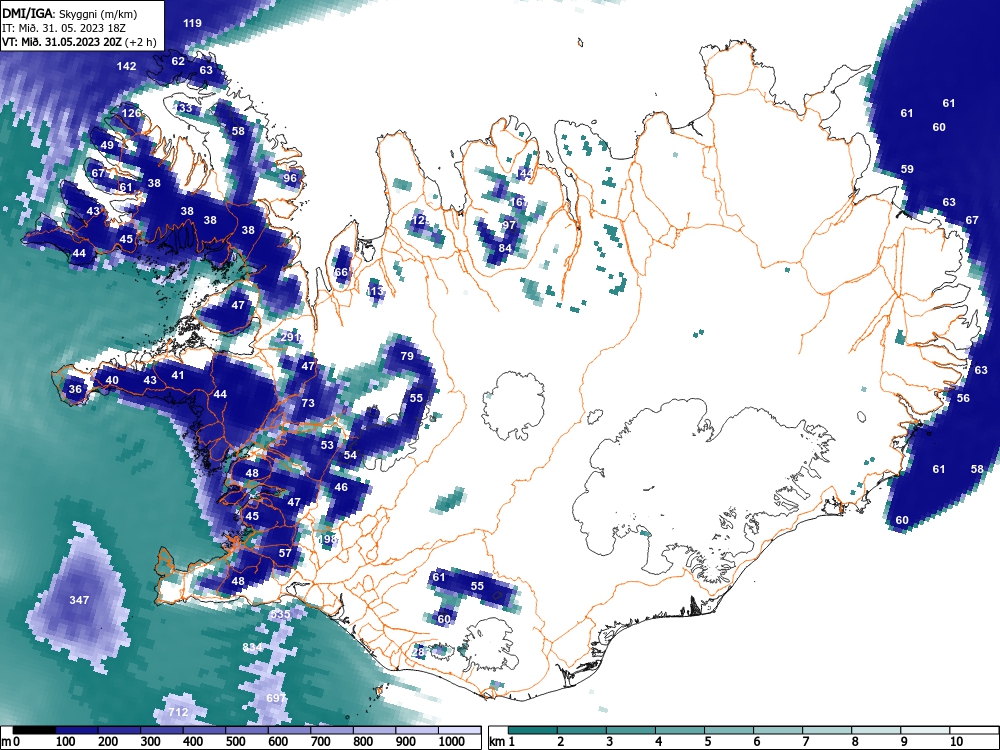Click the visibility value '113'

click(x=375, y=291)
